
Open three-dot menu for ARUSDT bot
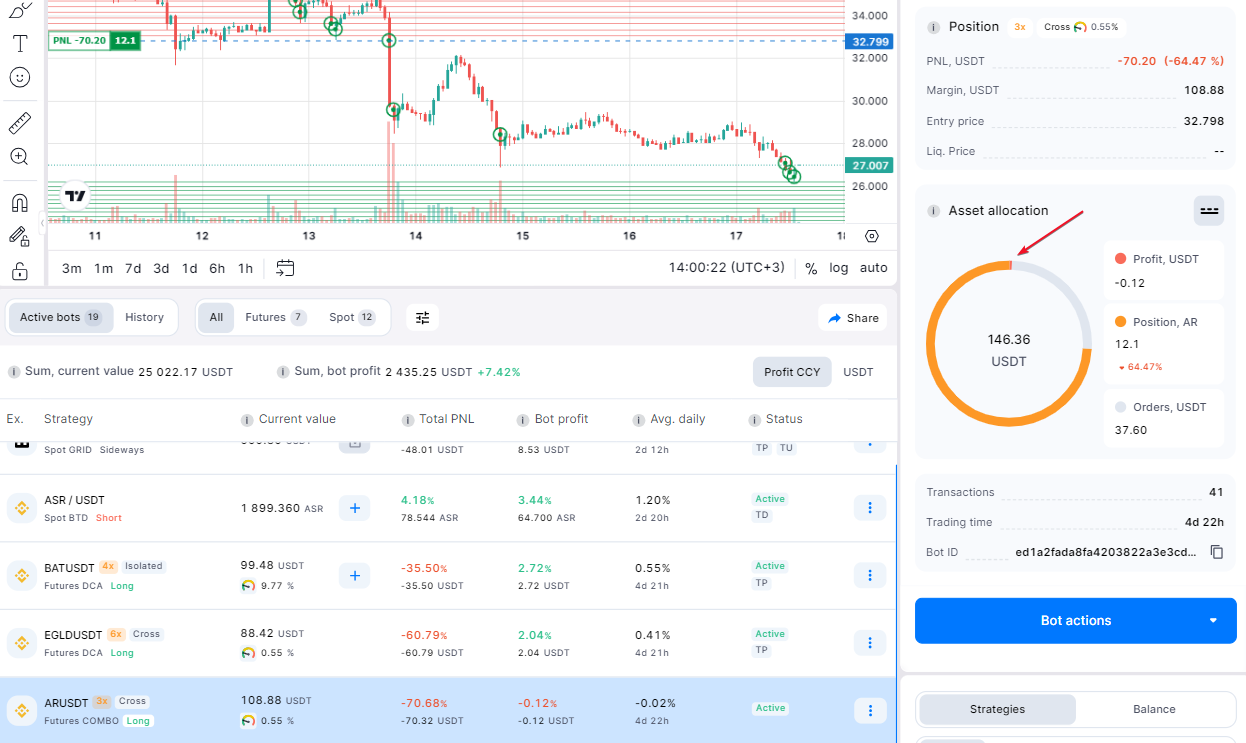click(x=869, y=710)
